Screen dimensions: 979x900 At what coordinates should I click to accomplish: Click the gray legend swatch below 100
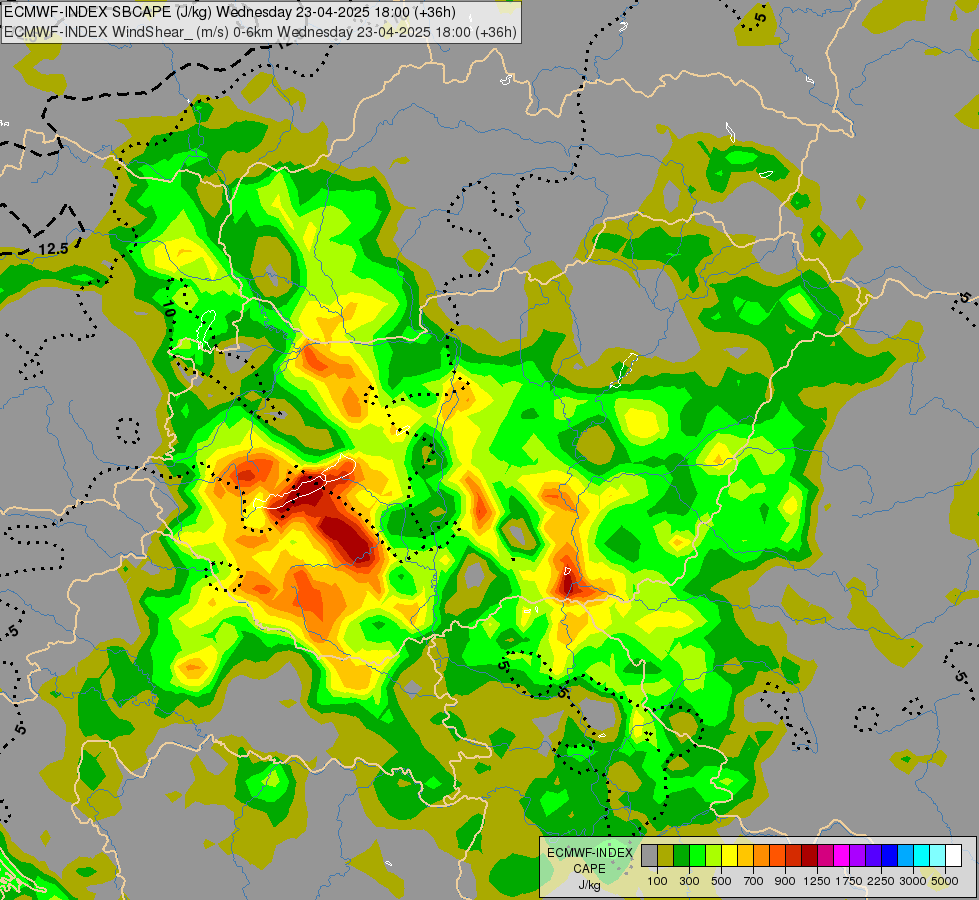click(650, 855)
